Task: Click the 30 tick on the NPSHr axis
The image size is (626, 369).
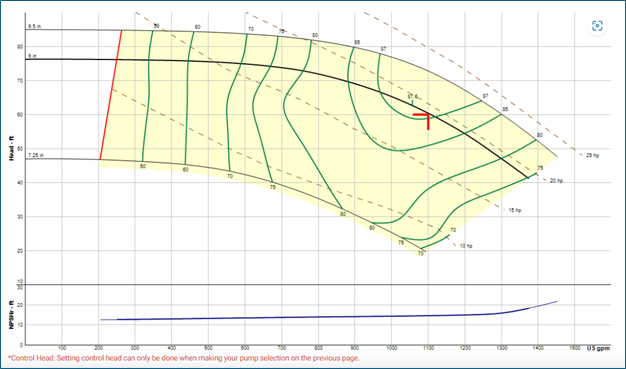Action: [20, 287]
